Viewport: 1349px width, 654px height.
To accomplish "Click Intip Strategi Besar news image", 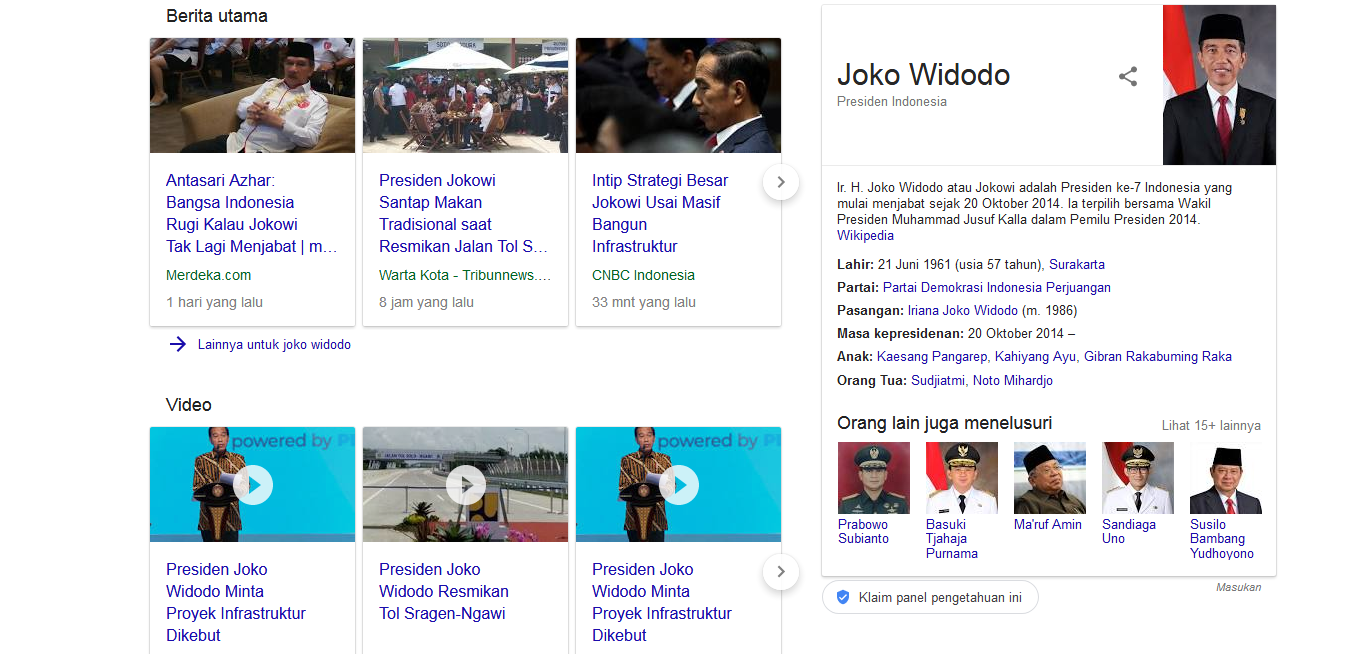I will pyautogui.click(x=679, y=96).
